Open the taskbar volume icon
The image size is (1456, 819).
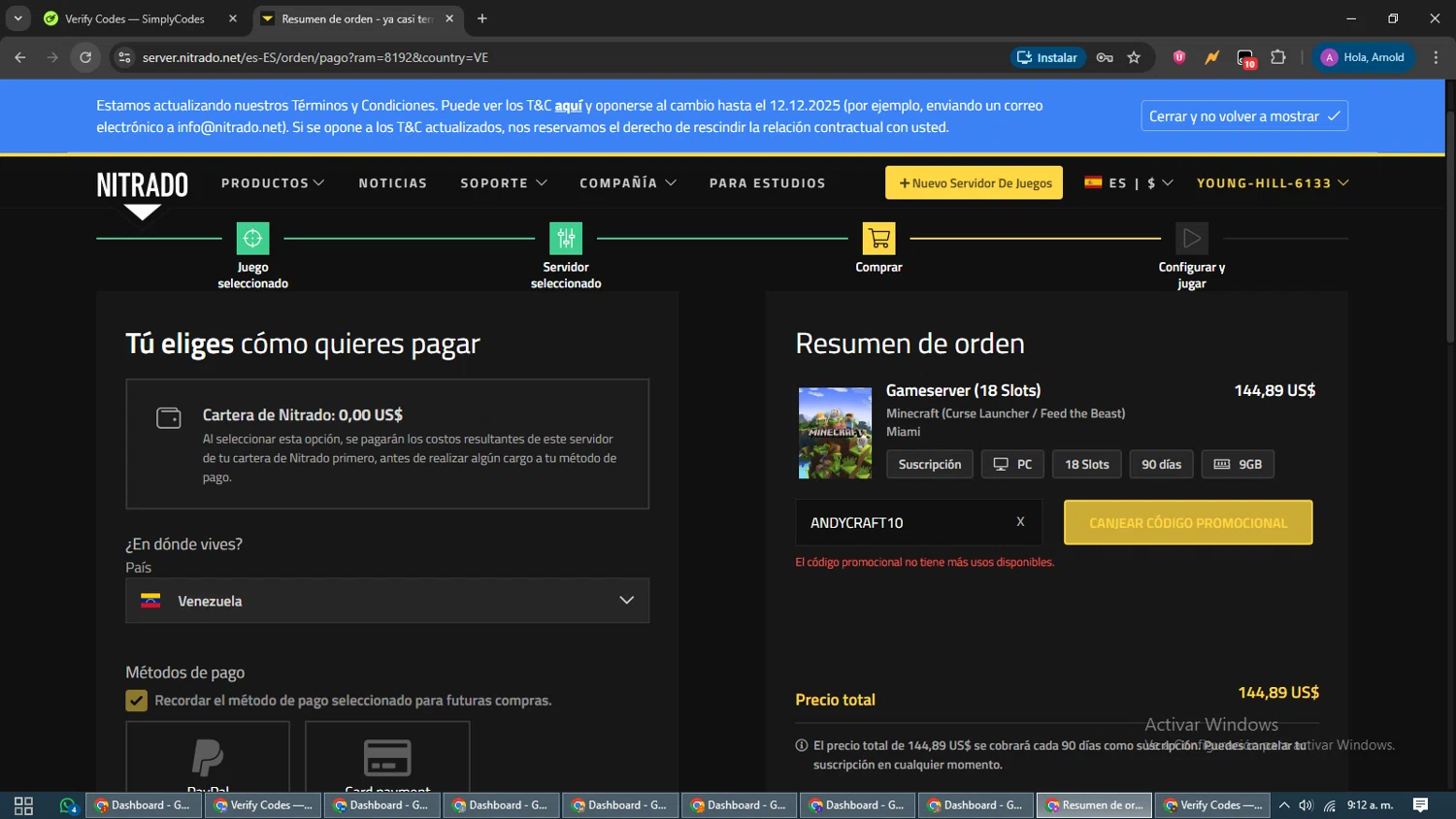click(1306, 805)
